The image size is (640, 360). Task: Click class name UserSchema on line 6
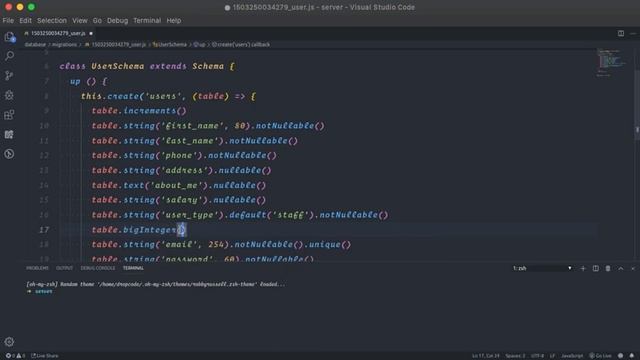point(118,66)
